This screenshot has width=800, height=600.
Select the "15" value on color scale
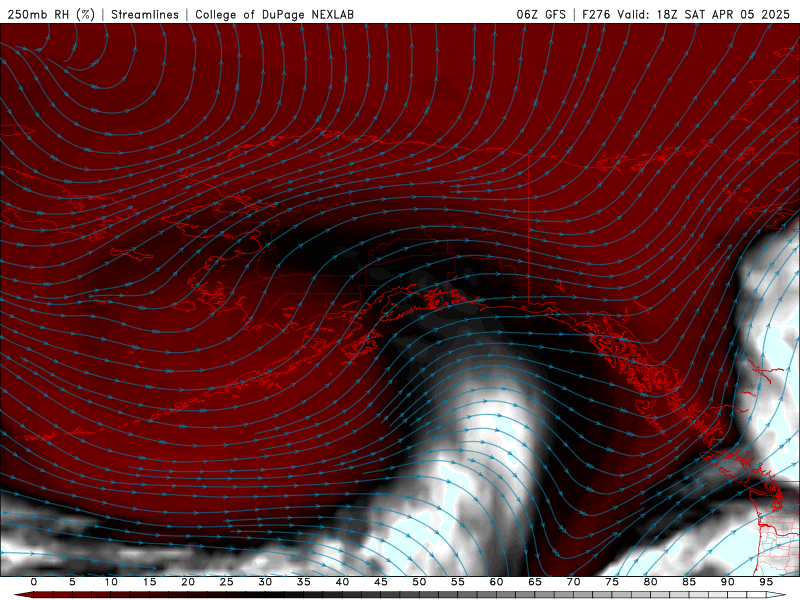click(149, 582)
